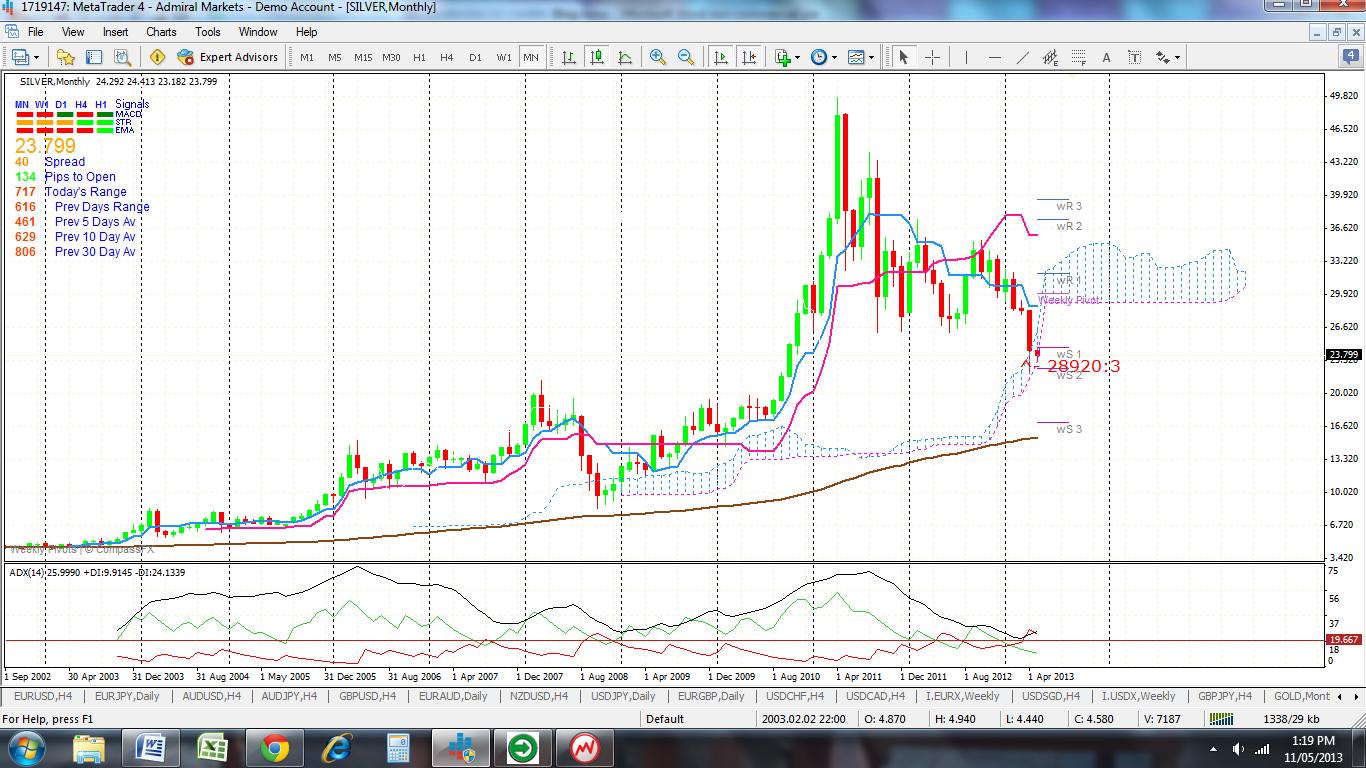
Task: Zoom out of the chart
Action: click(x=686, y=57)
